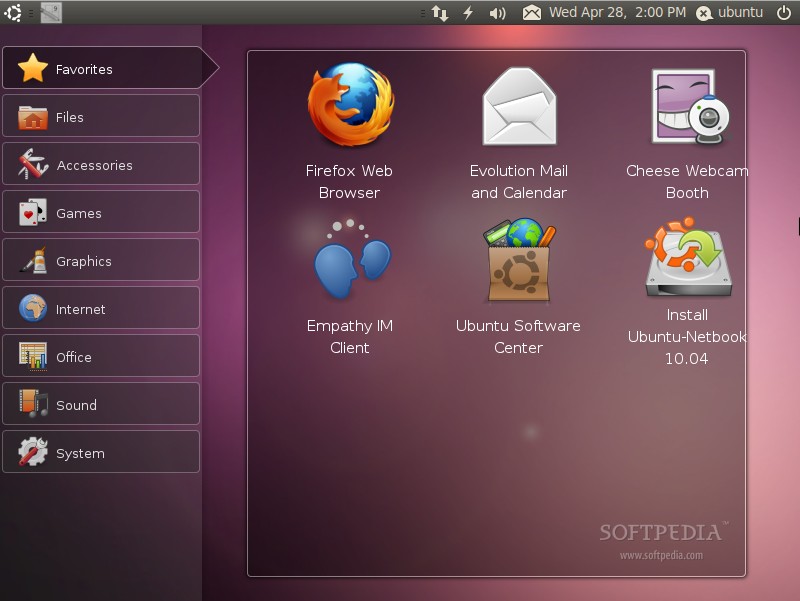Show the Games category
This screenshot has height=601, width=800.
(101, 212)
